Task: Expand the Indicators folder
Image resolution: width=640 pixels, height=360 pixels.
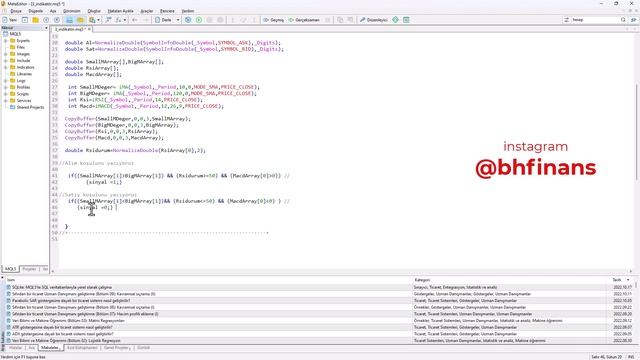Action: point(6,67)
